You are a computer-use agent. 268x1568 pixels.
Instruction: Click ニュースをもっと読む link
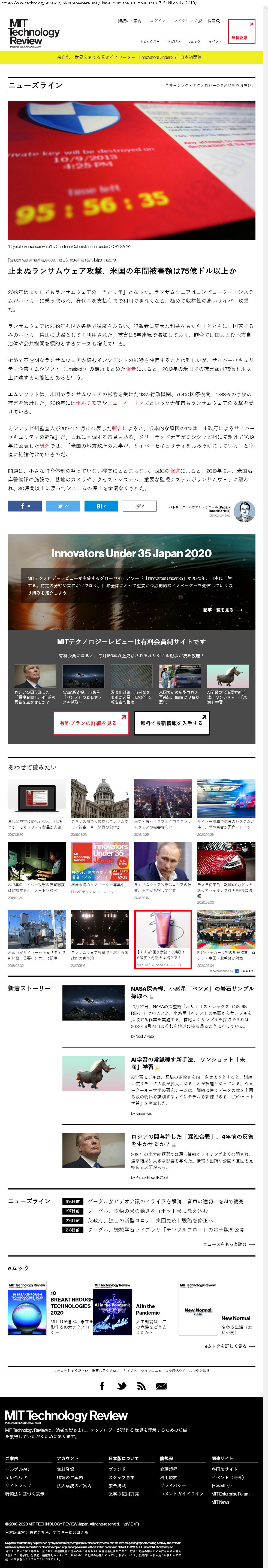229,1244
